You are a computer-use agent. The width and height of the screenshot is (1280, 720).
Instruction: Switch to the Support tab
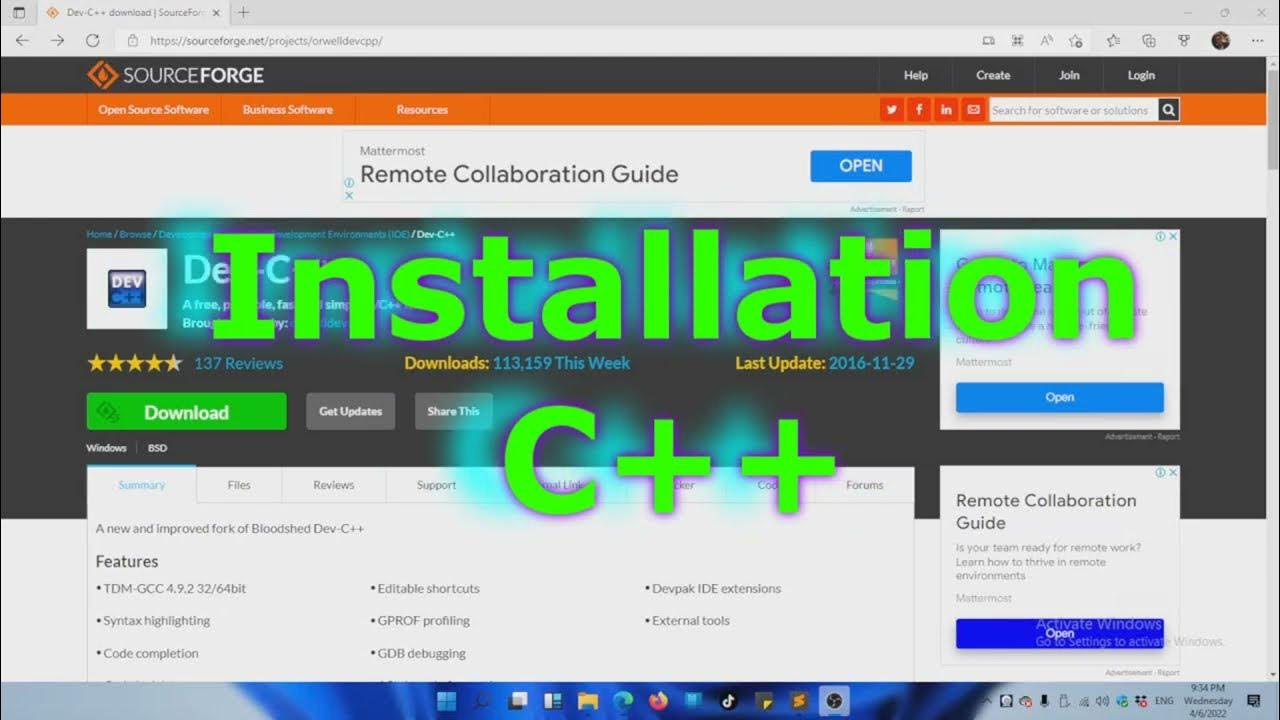pyautogui.click(x=436, y=485)
